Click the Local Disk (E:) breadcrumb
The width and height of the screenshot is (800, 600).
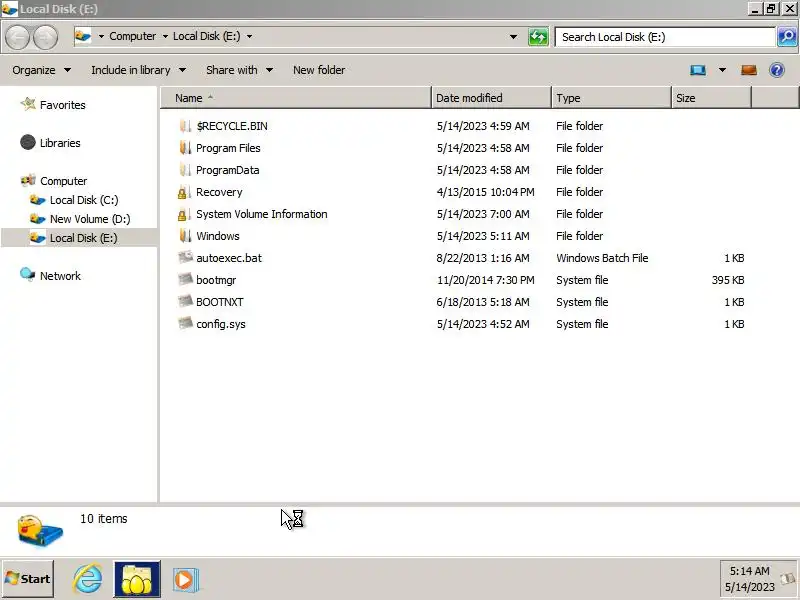click(x=207, y=36)
